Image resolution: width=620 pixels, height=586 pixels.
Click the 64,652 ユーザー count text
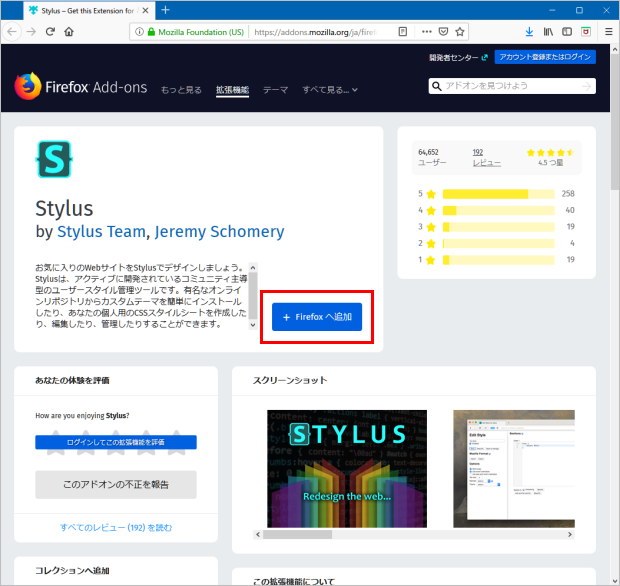432,157
